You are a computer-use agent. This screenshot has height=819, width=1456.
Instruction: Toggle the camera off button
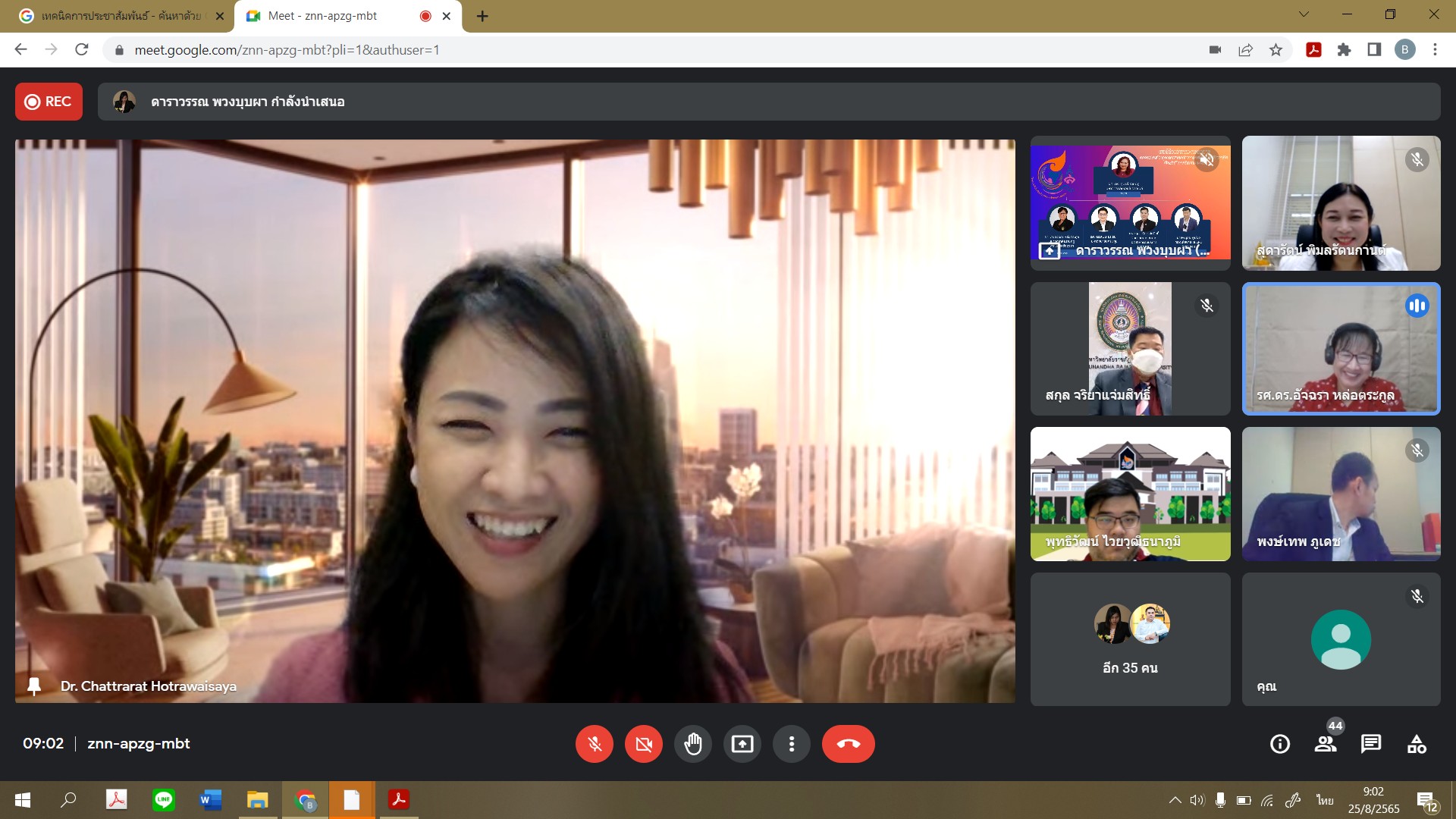[643, 744]
